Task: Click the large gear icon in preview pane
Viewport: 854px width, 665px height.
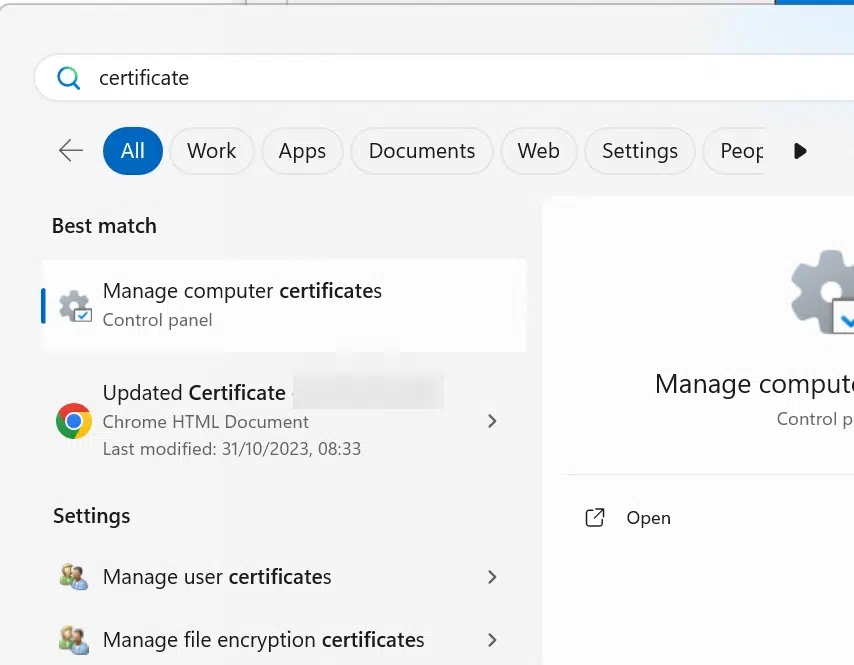Action: 822,292
